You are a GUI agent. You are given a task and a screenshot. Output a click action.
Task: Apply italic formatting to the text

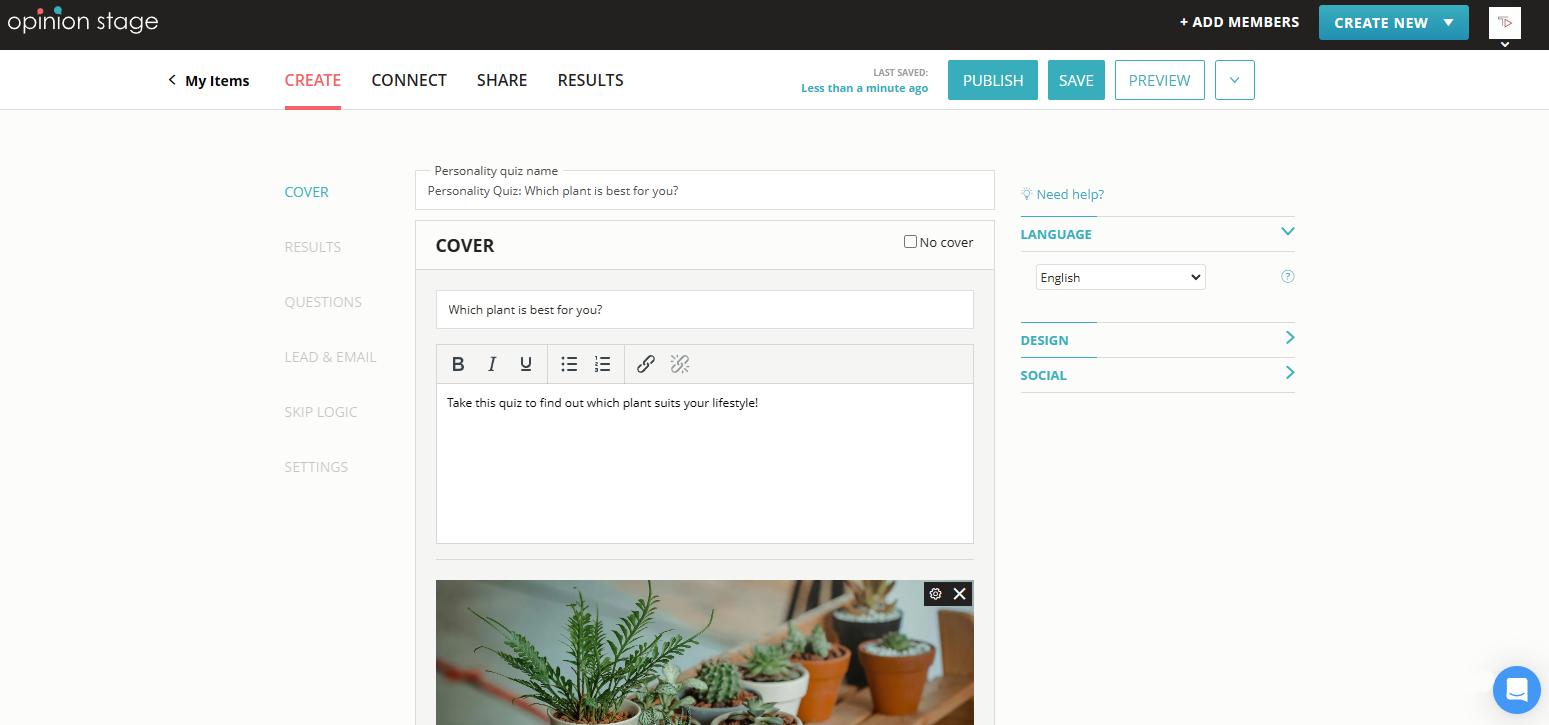point(492,364)
